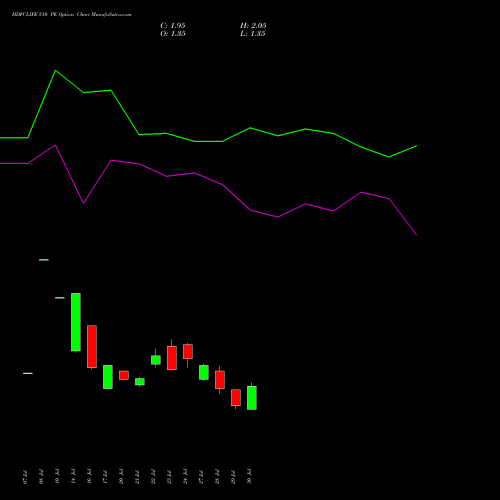Select the tallest red candlestick on the chart
This screenshot has height=500, width=500.
92,347
